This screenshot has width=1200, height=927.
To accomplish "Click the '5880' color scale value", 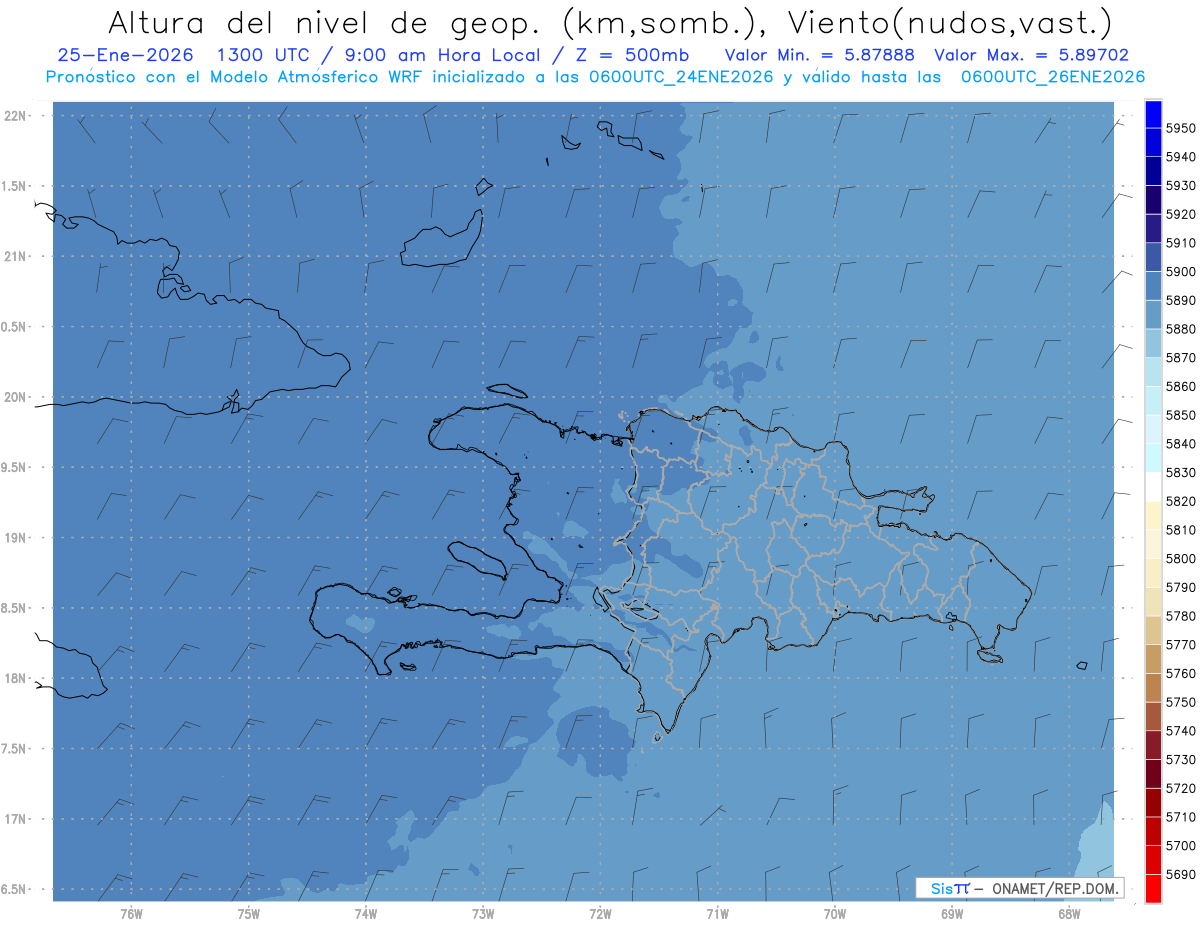I will [1180, 329].
